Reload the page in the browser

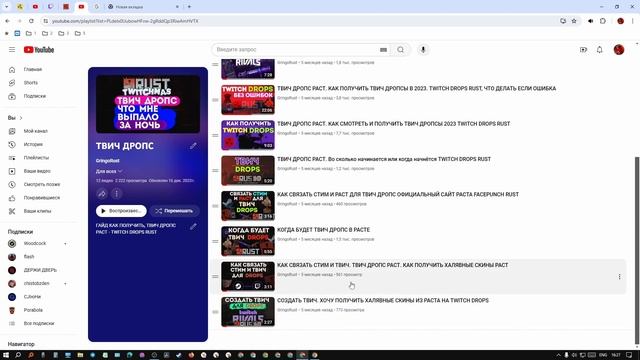[x=31, y=21]
